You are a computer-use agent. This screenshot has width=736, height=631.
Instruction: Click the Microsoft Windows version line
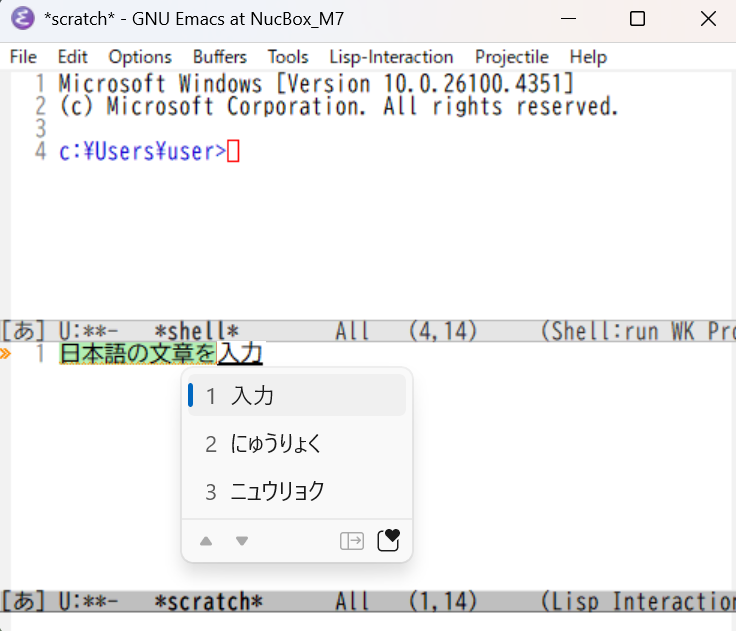[316, 84]
